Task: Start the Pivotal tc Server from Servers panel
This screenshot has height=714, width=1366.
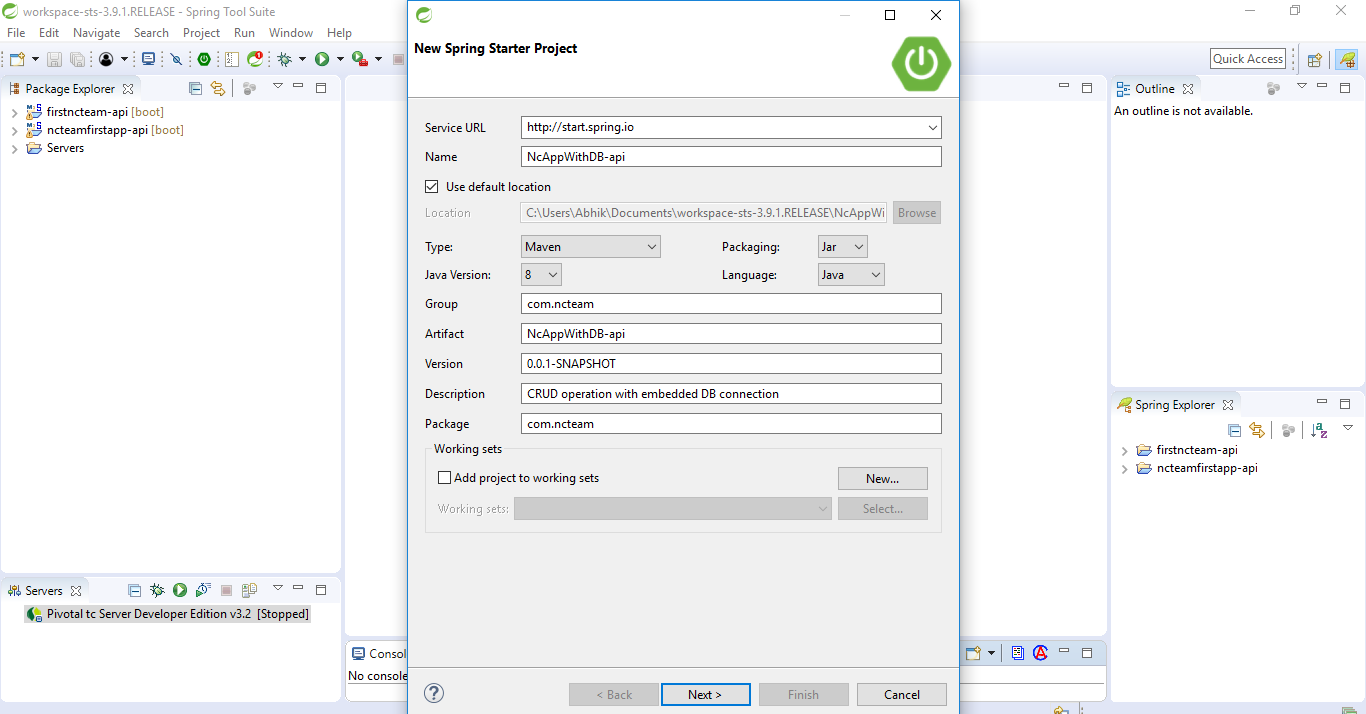Action: (179, 590)
